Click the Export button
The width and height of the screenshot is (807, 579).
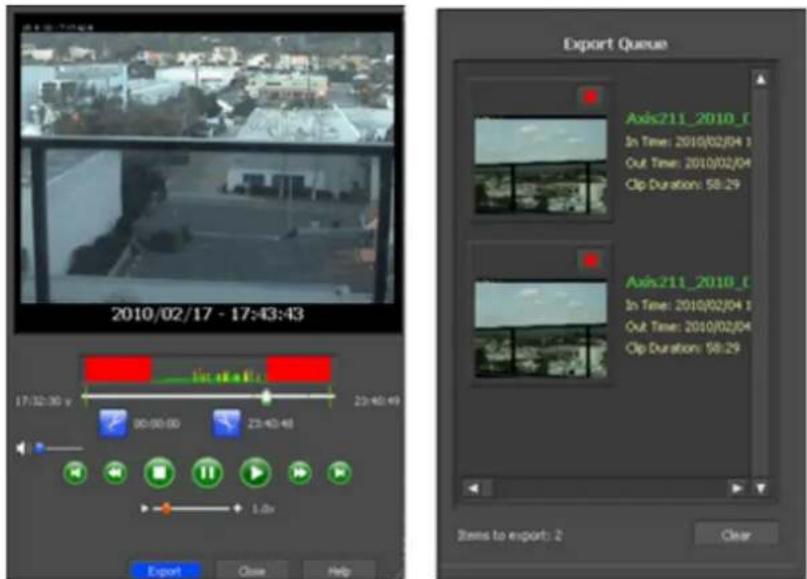pos(165,571)
